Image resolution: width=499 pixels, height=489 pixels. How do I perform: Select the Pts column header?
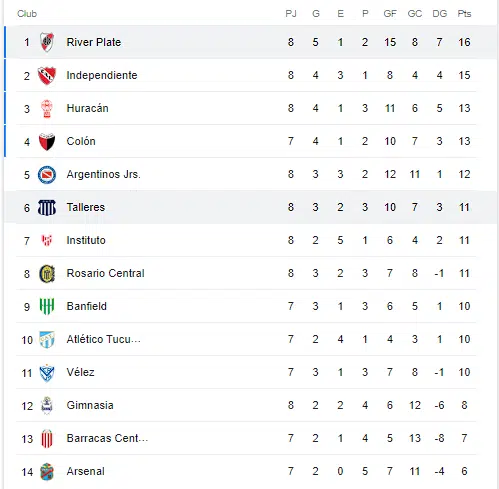[464, 14]
